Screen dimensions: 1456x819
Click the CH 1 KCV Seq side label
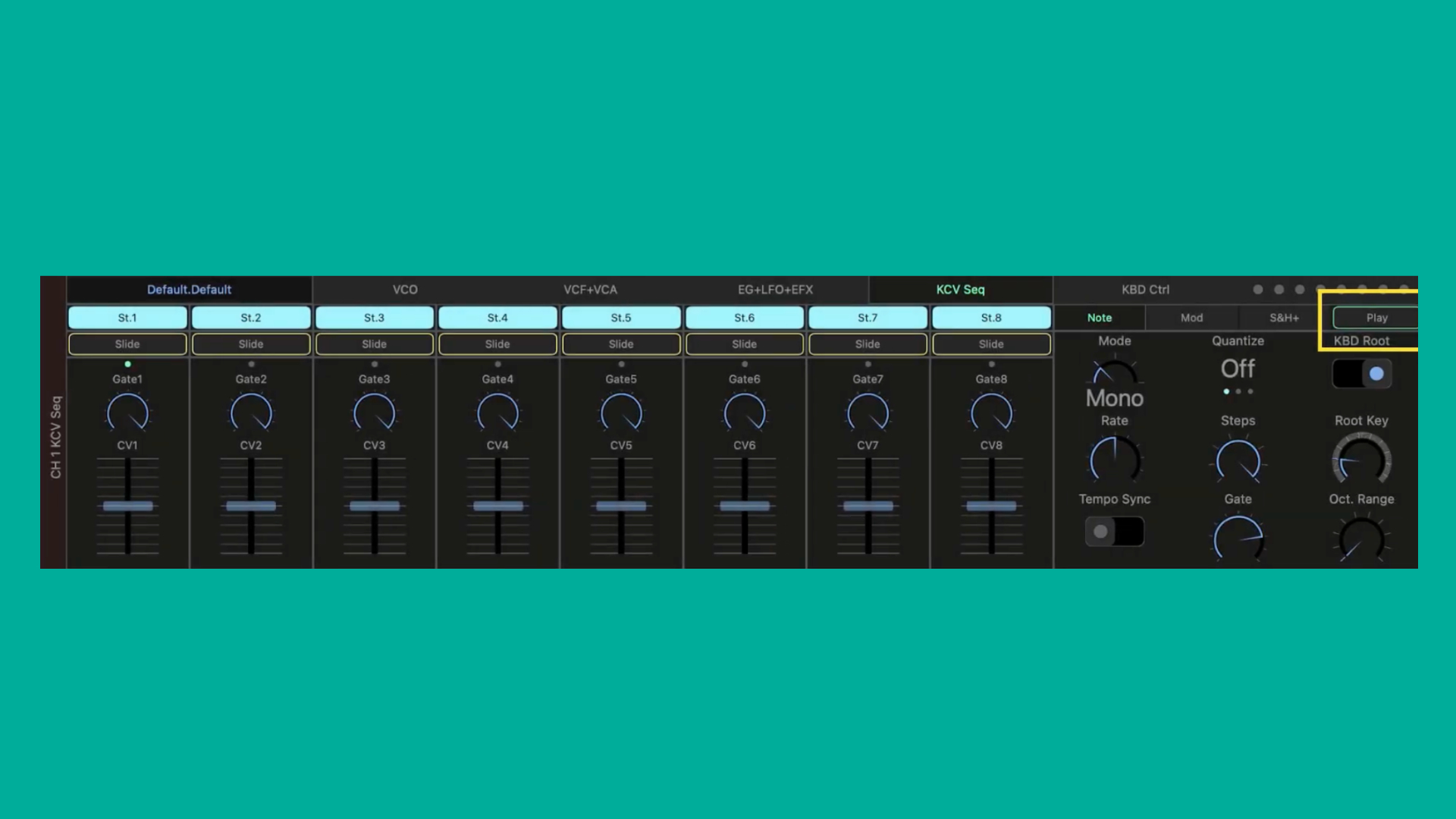55,437
